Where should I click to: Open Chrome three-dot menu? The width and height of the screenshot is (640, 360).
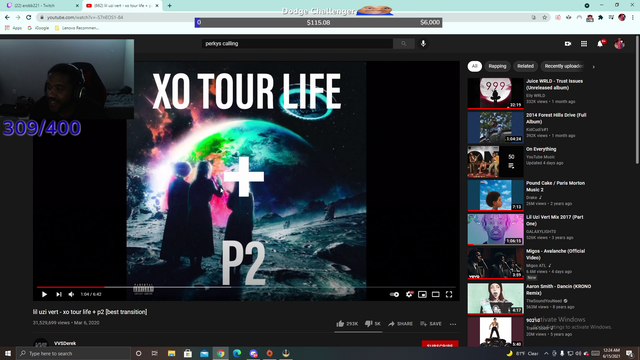tap(633, 18)
